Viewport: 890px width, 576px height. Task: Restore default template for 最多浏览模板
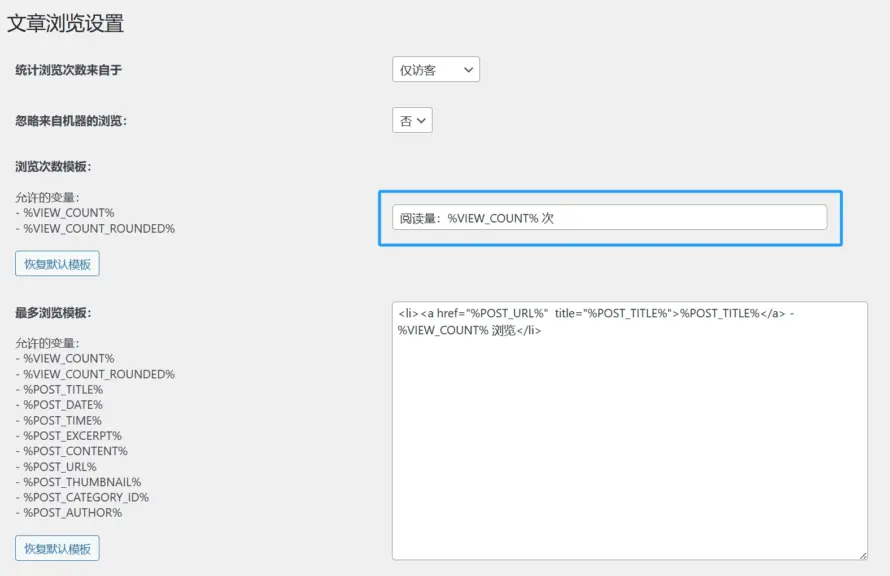[57, 547]
